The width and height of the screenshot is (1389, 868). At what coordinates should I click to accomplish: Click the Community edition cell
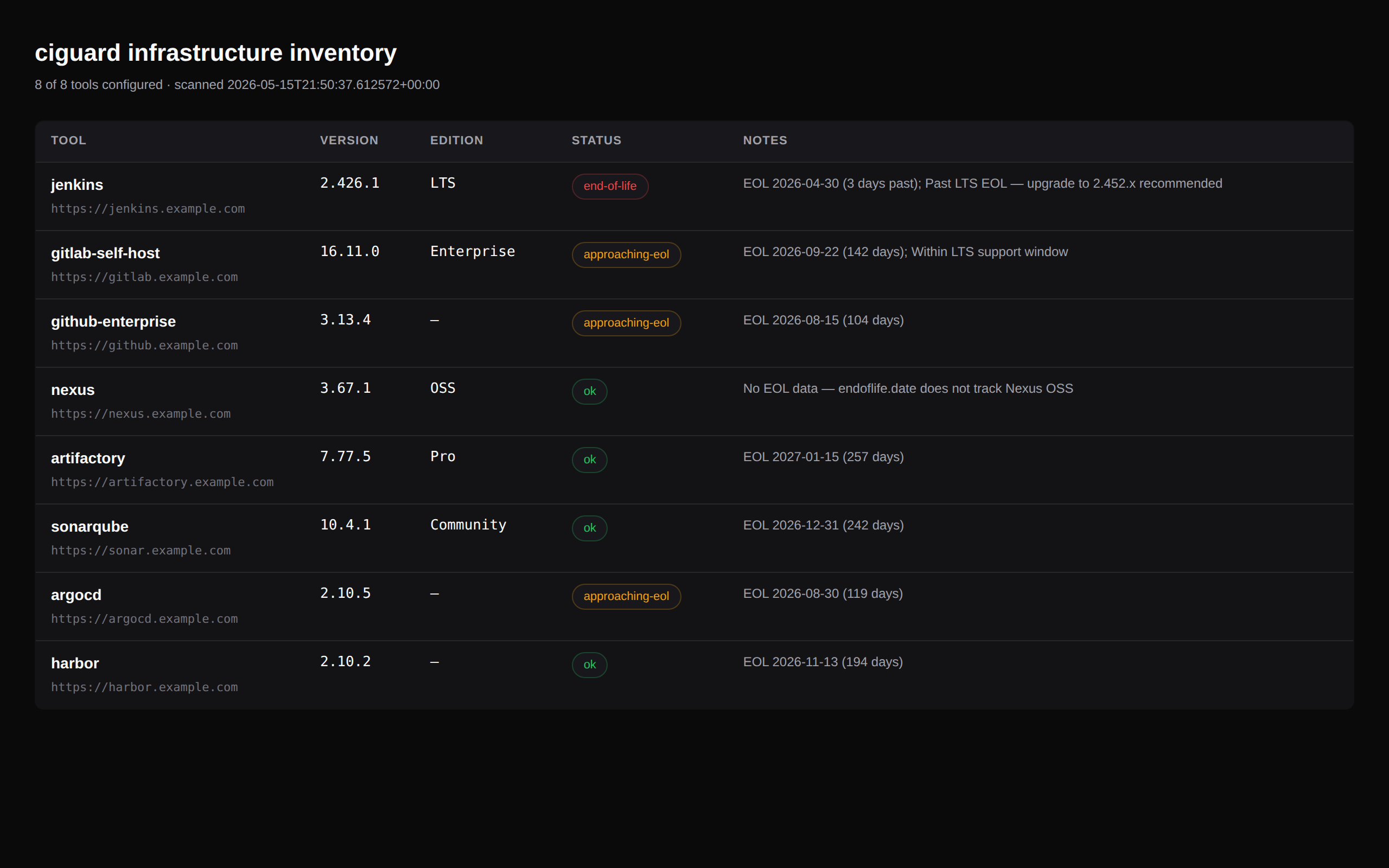point(468,525)
